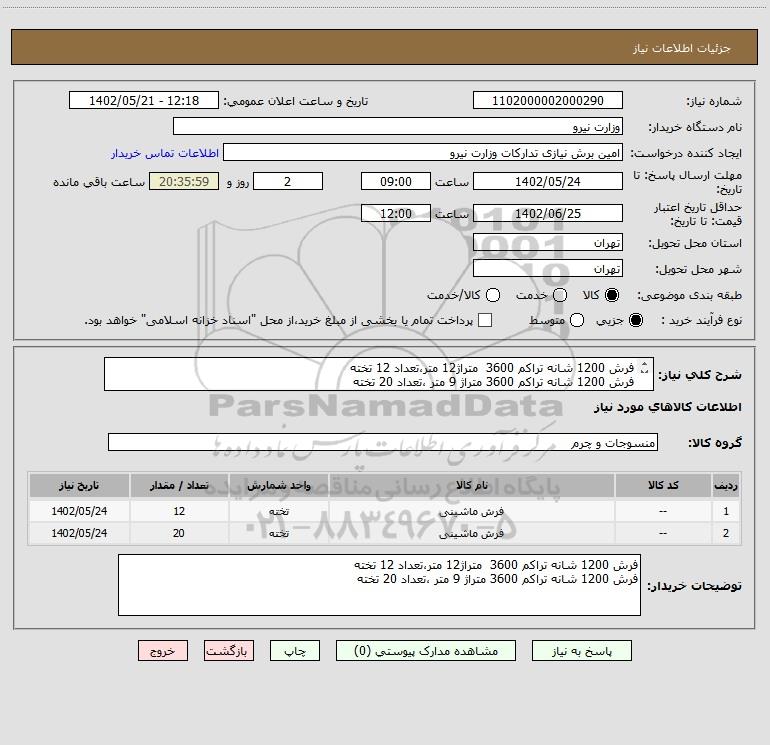
Task: Select the کالا radio button
Action: pos(612,295)
